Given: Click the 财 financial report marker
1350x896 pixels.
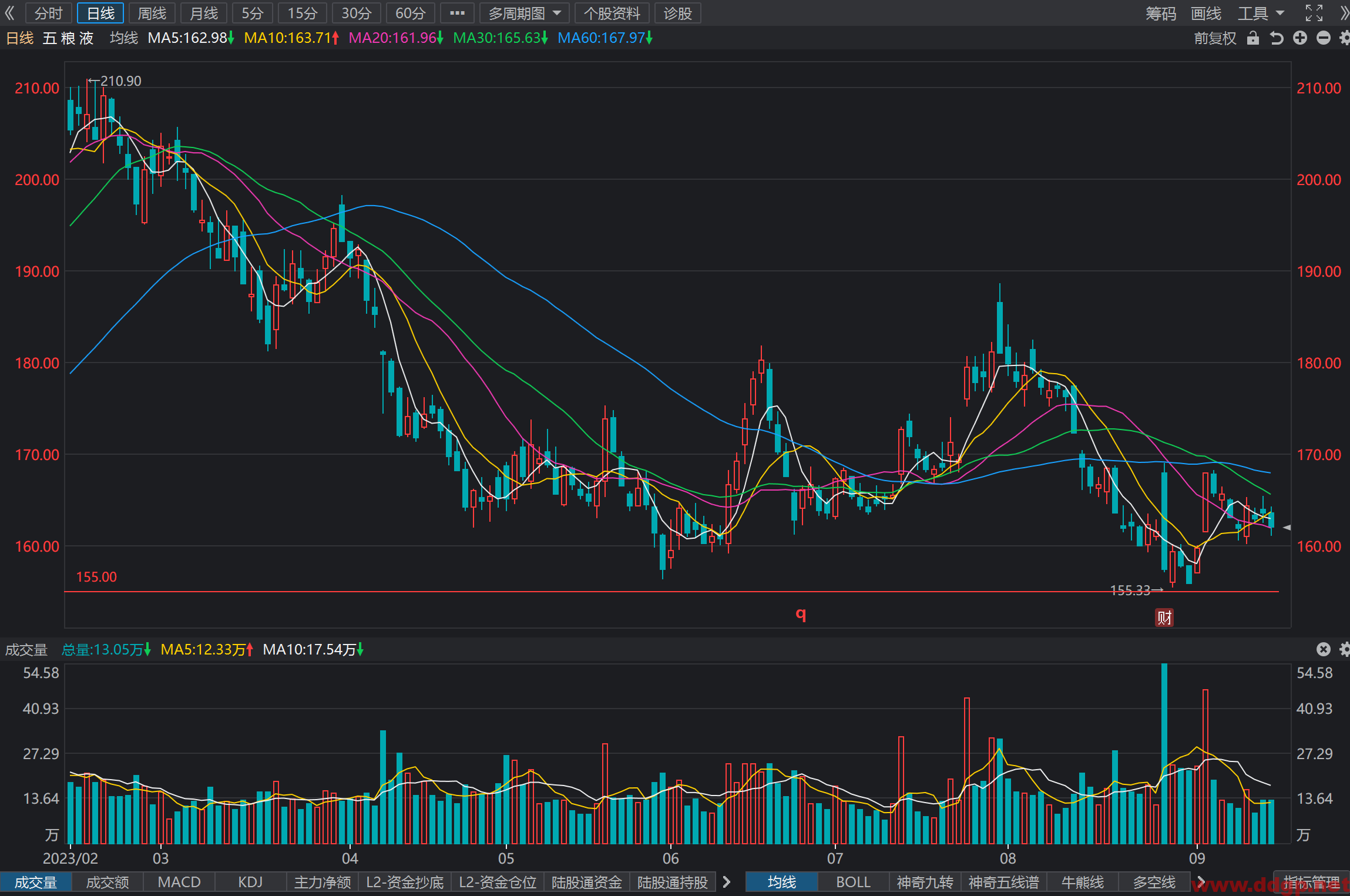Looking at the screenshot, I should [1164, 618].
